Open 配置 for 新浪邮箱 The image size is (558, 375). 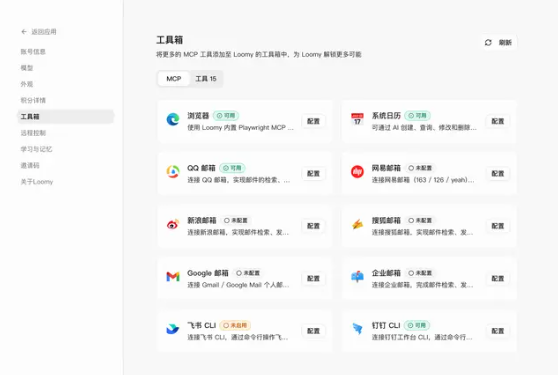(314, 226)
